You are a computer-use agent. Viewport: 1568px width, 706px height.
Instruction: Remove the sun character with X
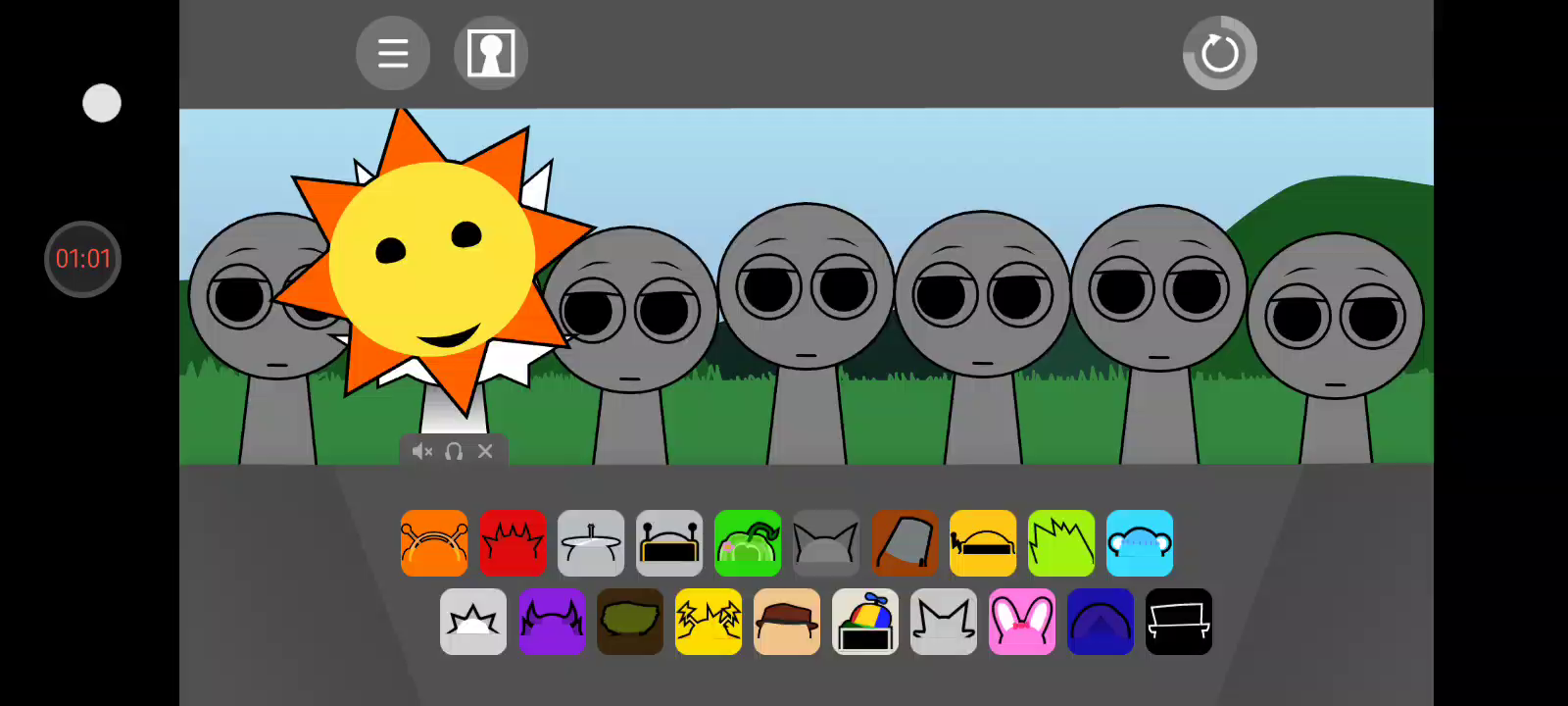485,451
